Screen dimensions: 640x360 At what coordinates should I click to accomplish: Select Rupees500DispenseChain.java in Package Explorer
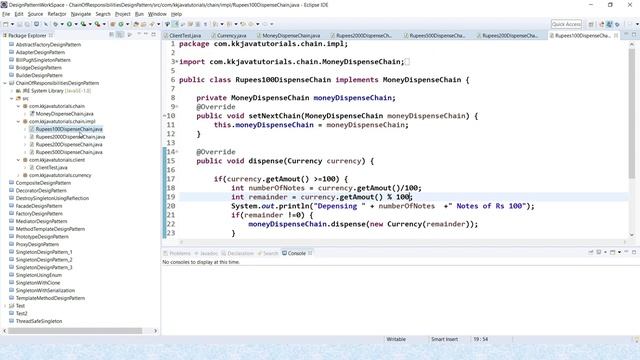click(x=69, y=152)
